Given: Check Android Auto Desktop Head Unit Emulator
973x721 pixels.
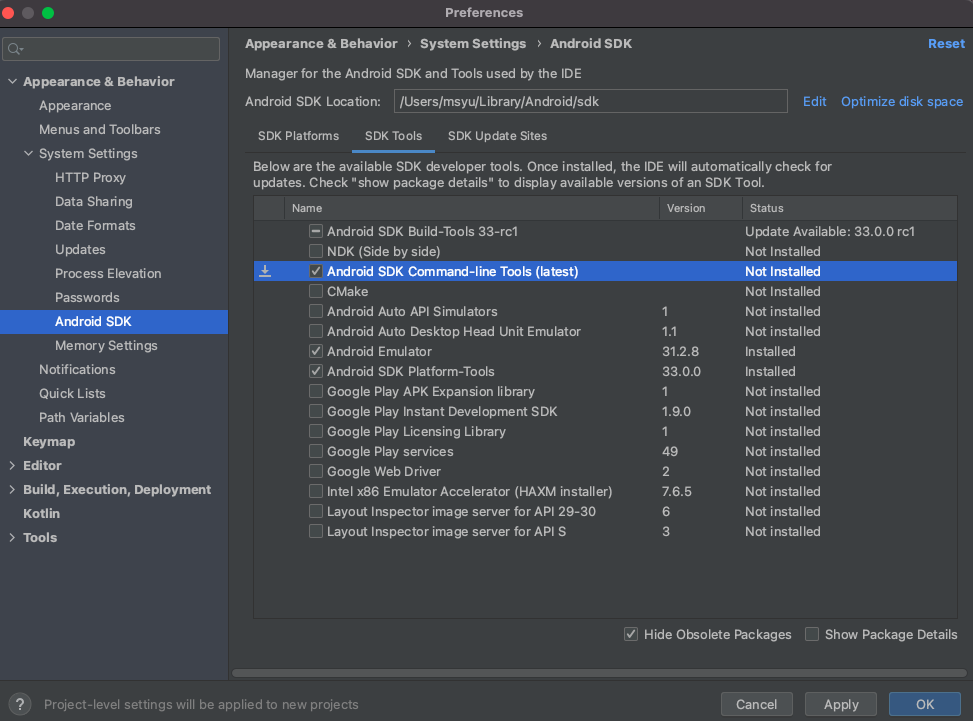Looking at the screenshot, I should [x=316, y=331].
